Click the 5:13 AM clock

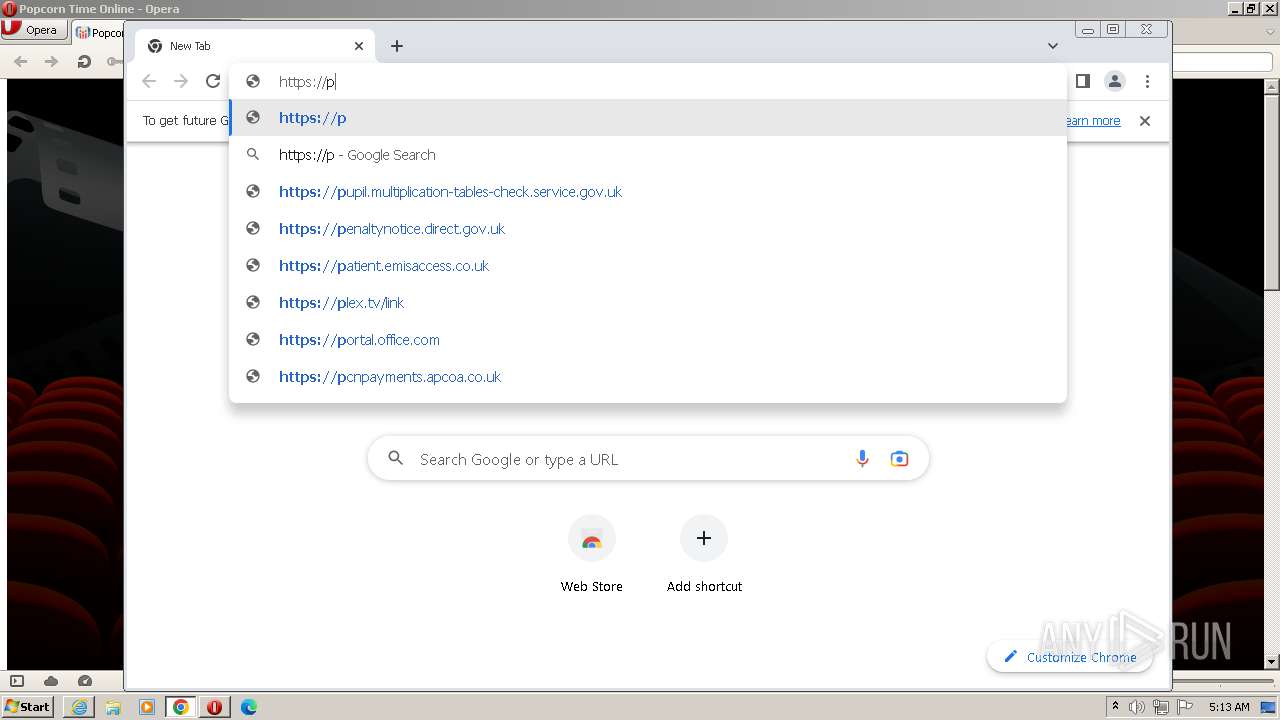pos(1229,707)
